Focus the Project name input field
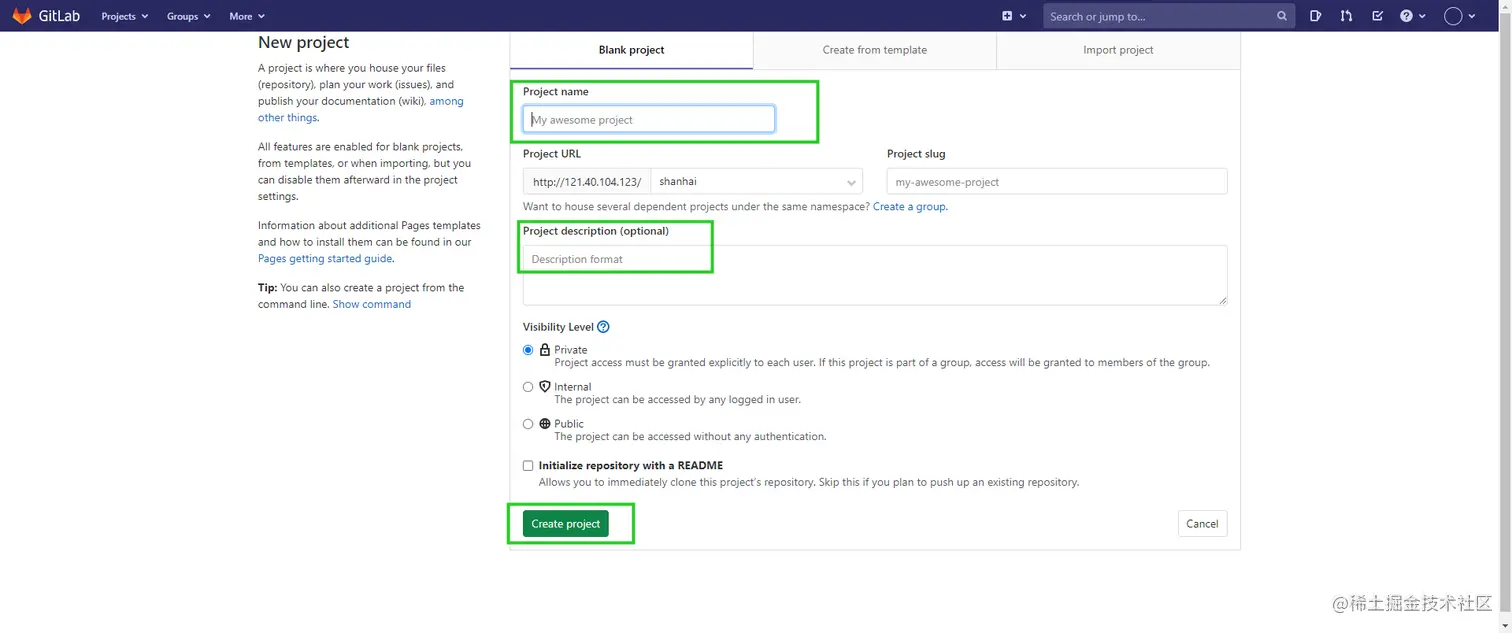This screenshot has height=633, width=1512. pyautogui.click(x=649, y=120)
